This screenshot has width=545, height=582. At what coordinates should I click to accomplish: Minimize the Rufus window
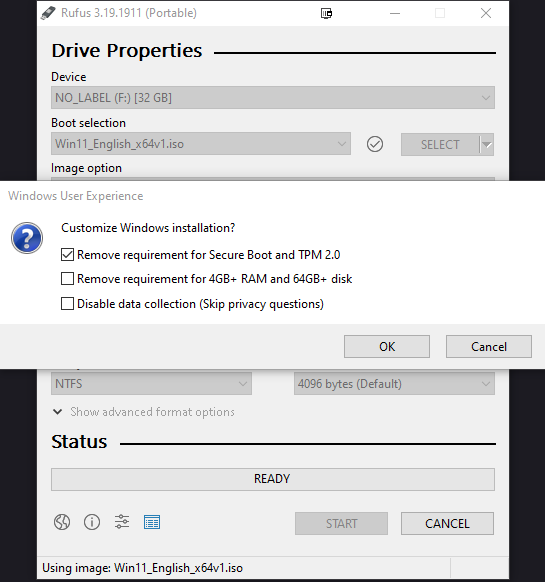[x=395, y=13]
